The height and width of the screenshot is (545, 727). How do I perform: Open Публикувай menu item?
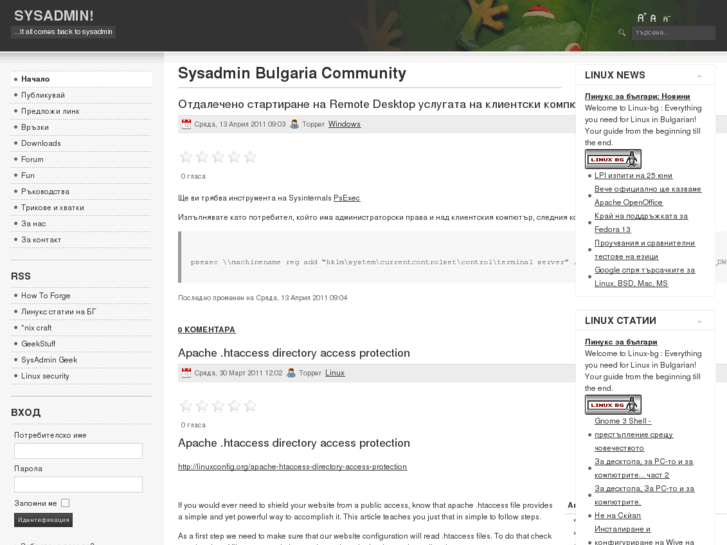click(81, 95)
